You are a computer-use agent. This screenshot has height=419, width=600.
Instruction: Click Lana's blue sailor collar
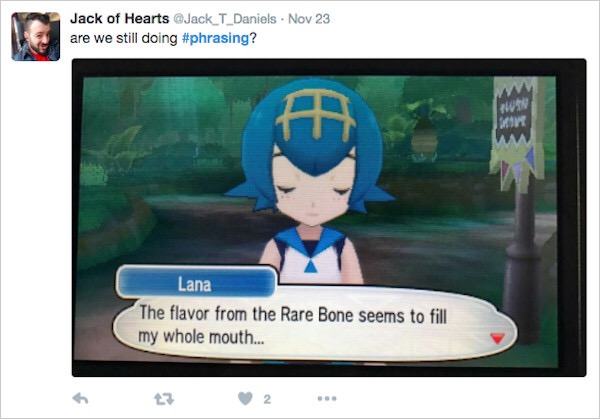310,241
